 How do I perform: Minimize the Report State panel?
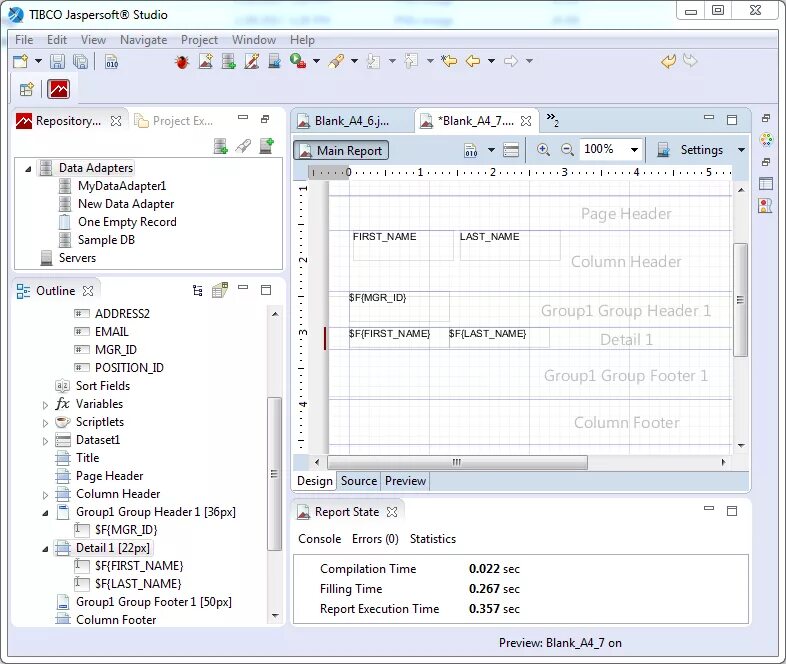[708, 508]
